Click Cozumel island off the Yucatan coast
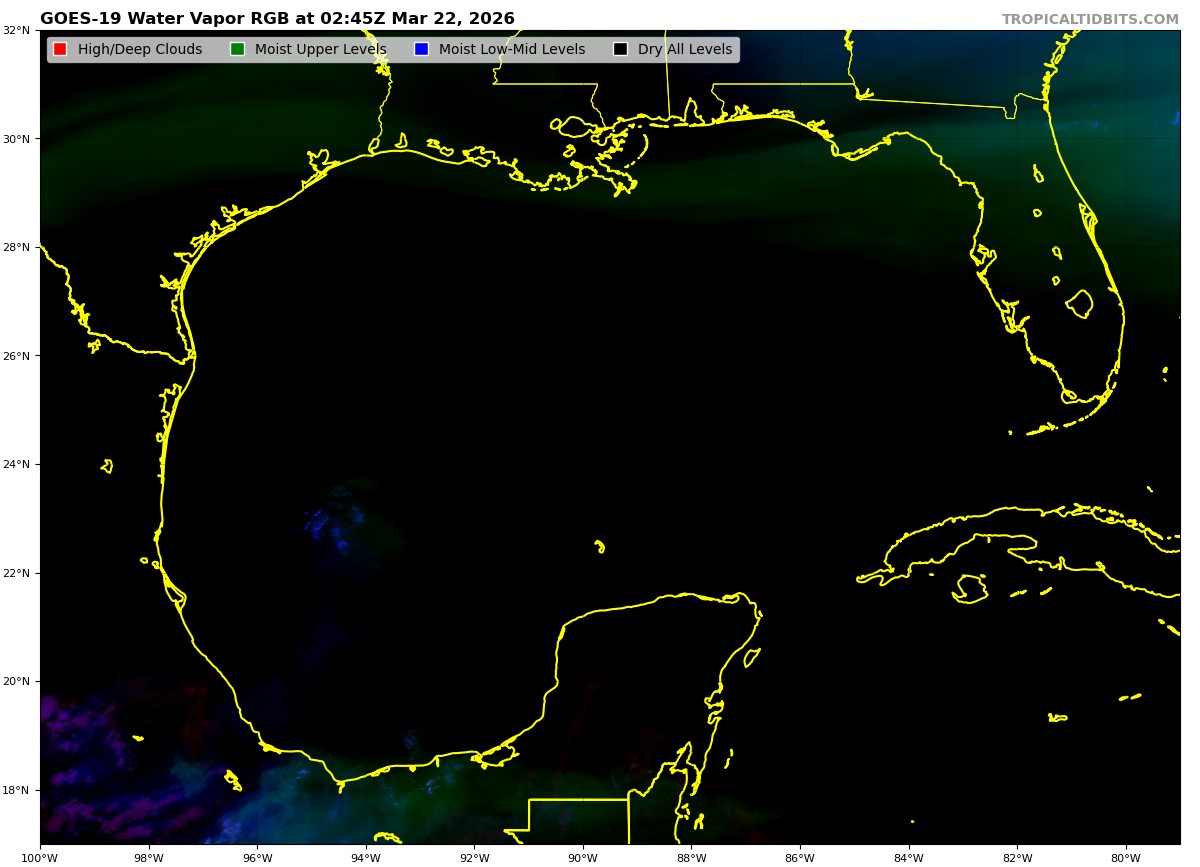 [x=752, y=657]
